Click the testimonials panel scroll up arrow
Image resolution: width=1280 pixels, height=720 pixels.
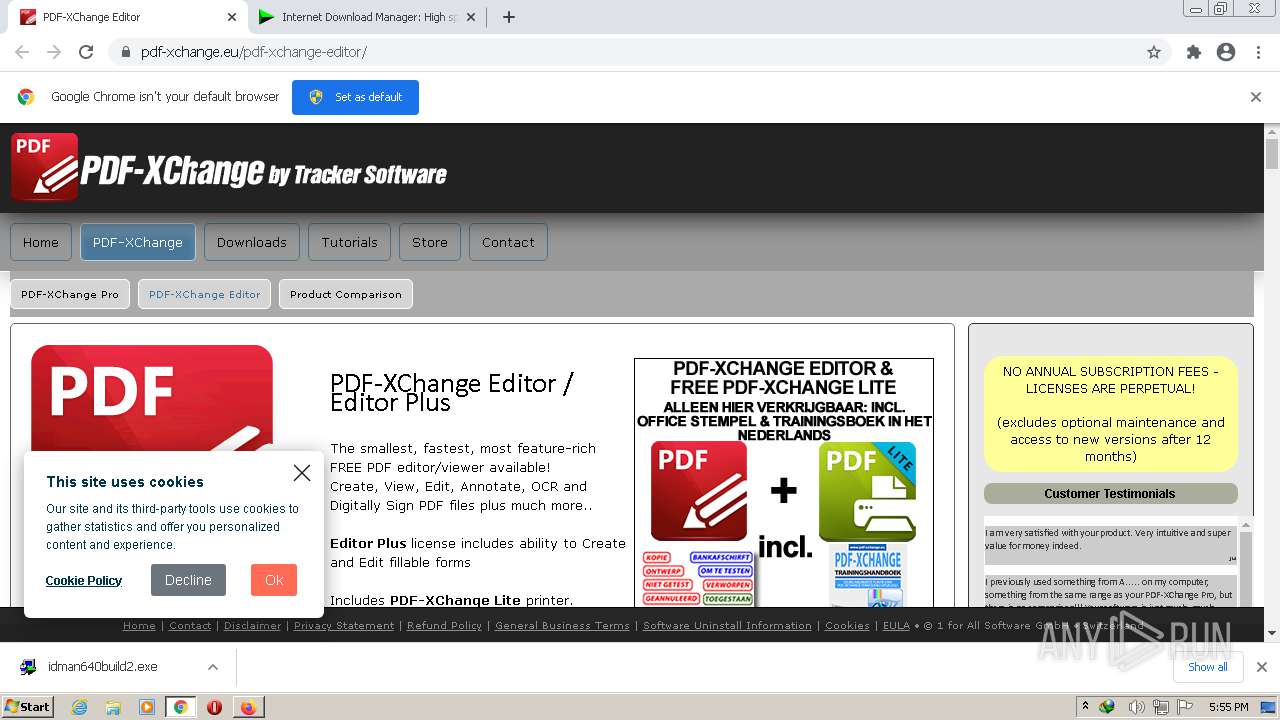point(1246,524)
